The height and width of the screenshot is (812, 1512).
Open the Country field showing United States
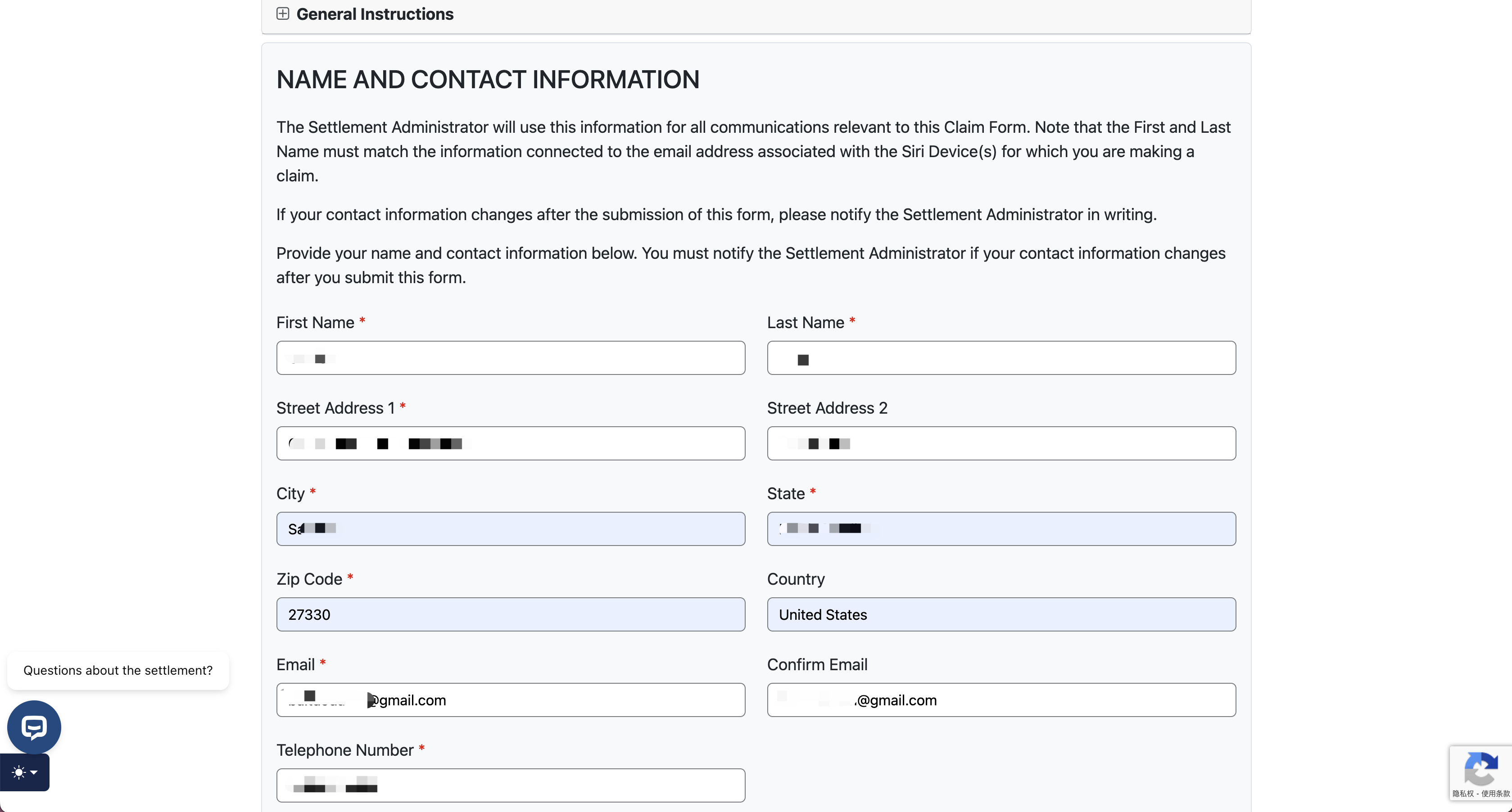(x=1001, y=614)
